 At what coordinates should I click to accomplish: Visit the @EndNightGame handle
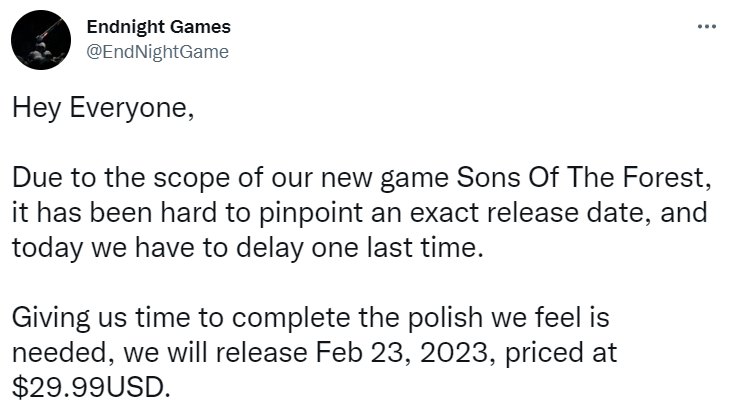(158, 52)
